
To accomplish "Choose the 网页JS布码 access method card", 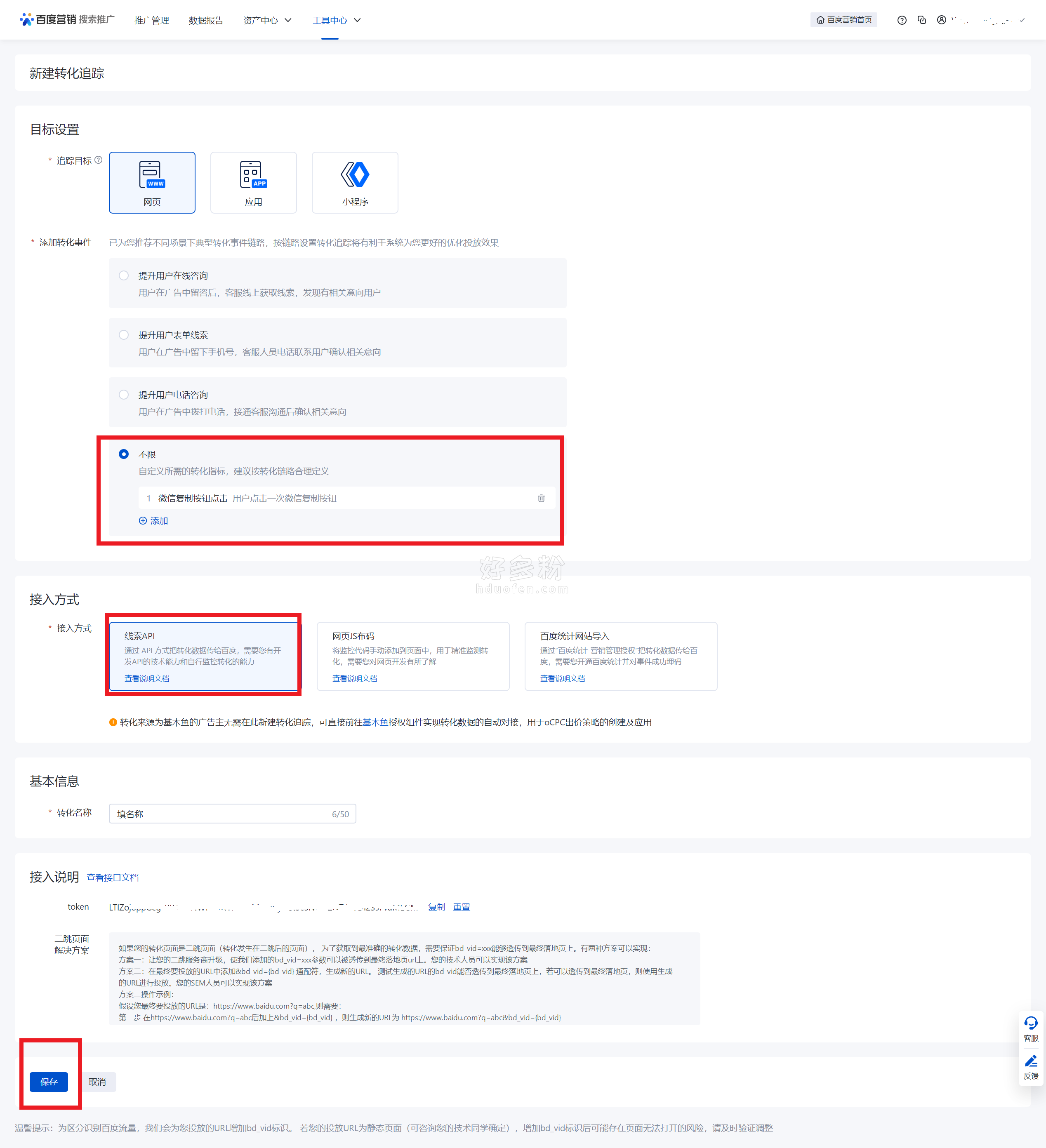I will (x=413, y=656).
